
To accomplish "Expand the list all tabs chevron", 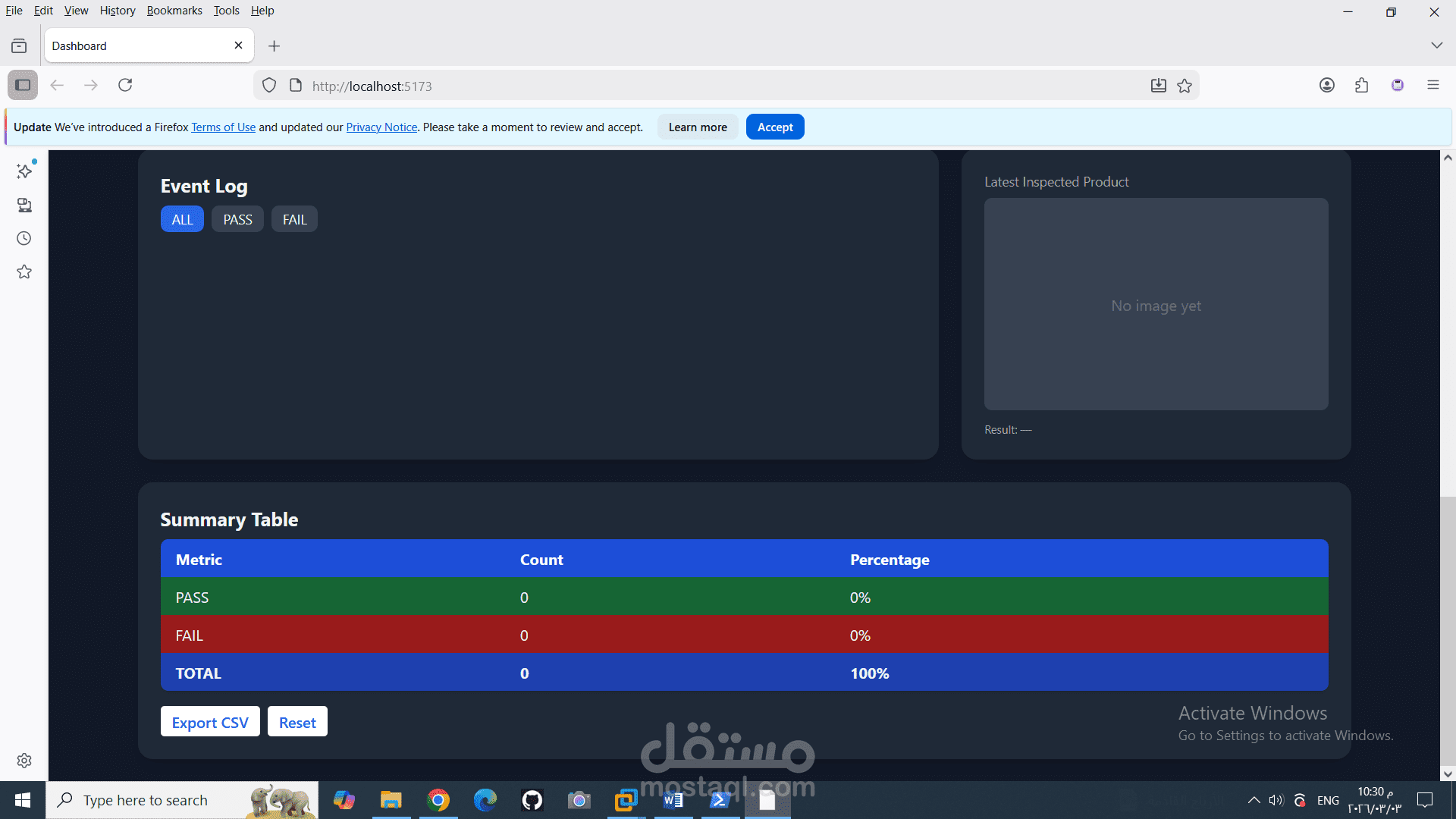I will pyautogui.click(x=1436, y=45).
